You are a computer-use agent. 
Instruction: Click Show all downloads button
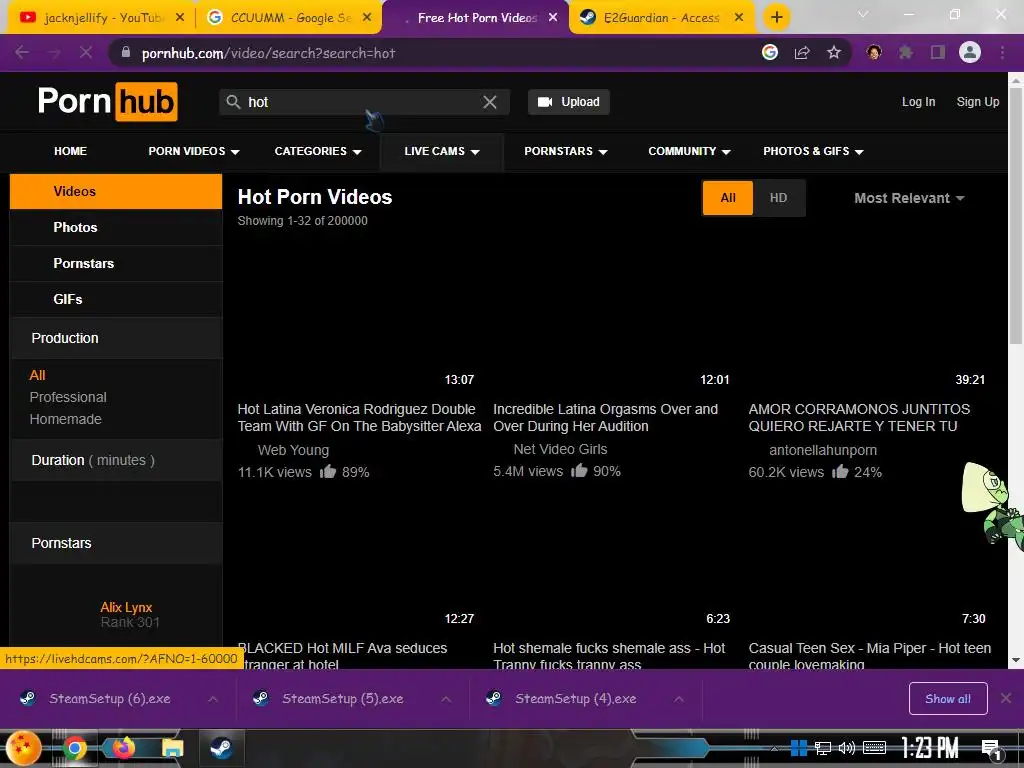(x=948, y=699)
